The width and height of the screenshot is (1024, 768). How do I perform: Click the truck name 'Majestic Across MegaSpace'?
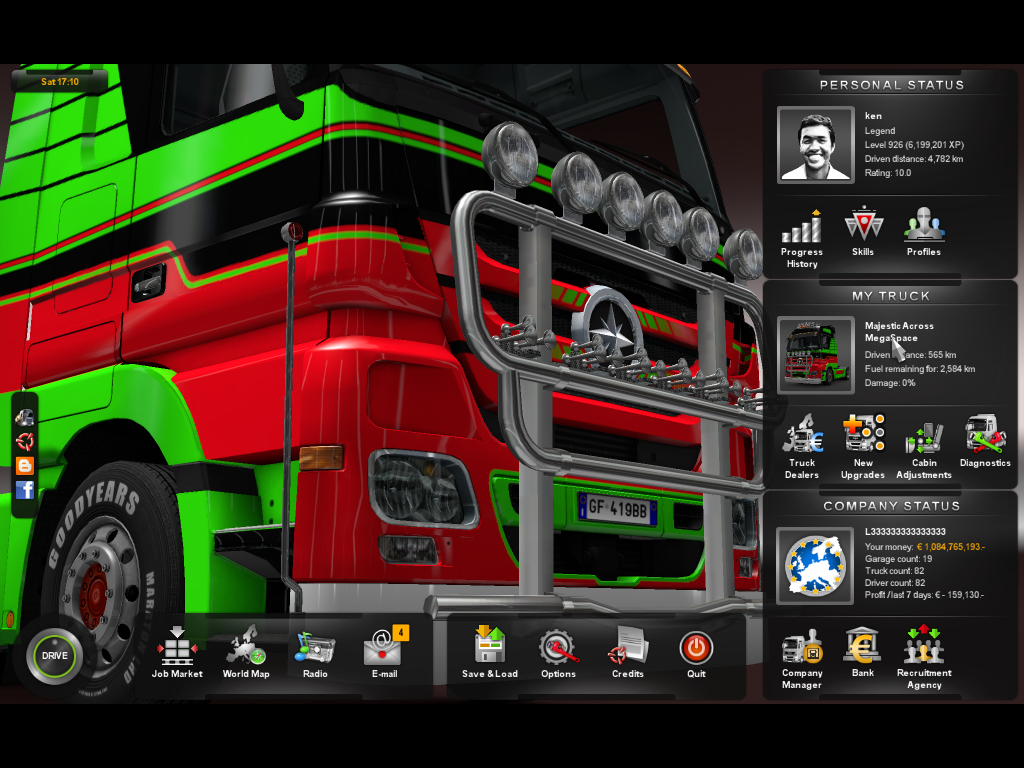(x=899, y=332)
